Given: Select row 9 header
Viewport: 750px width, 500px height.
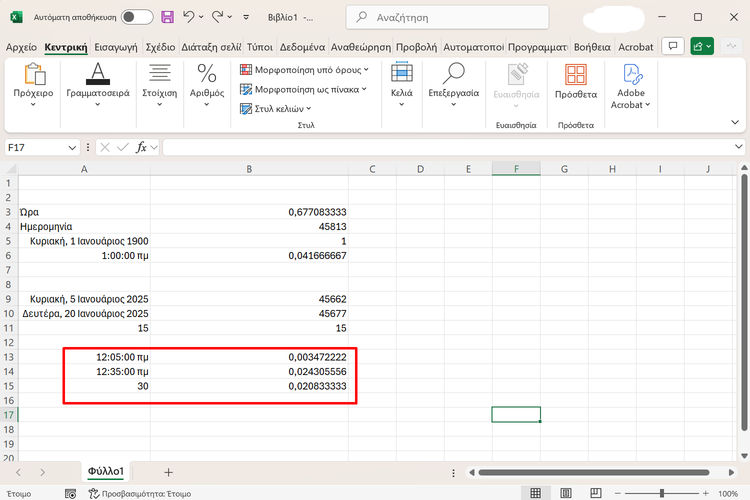Looking at the screenshot, I should tap(8, 299).
